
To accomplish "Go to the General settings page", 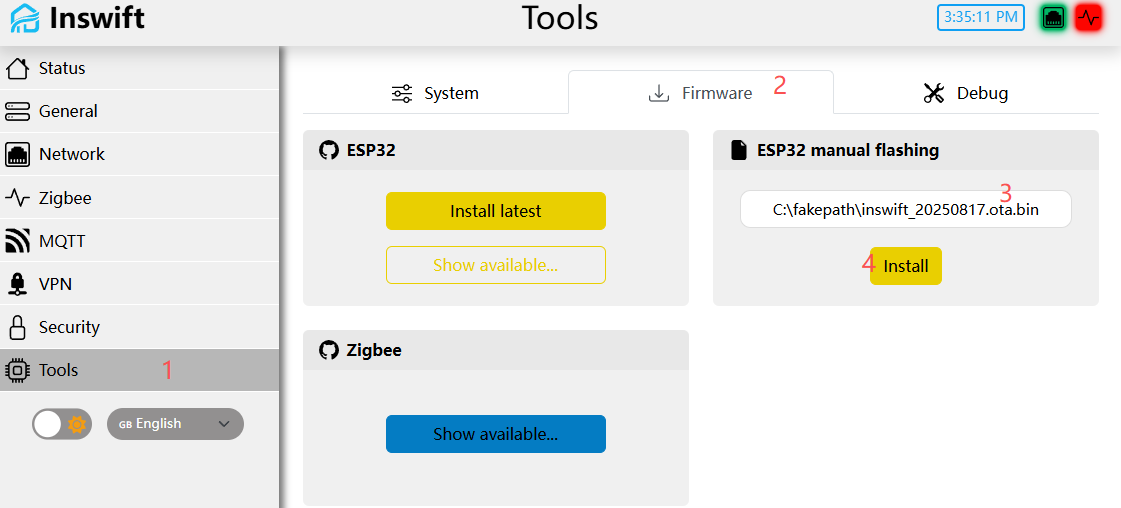I will tap(139, 111).
